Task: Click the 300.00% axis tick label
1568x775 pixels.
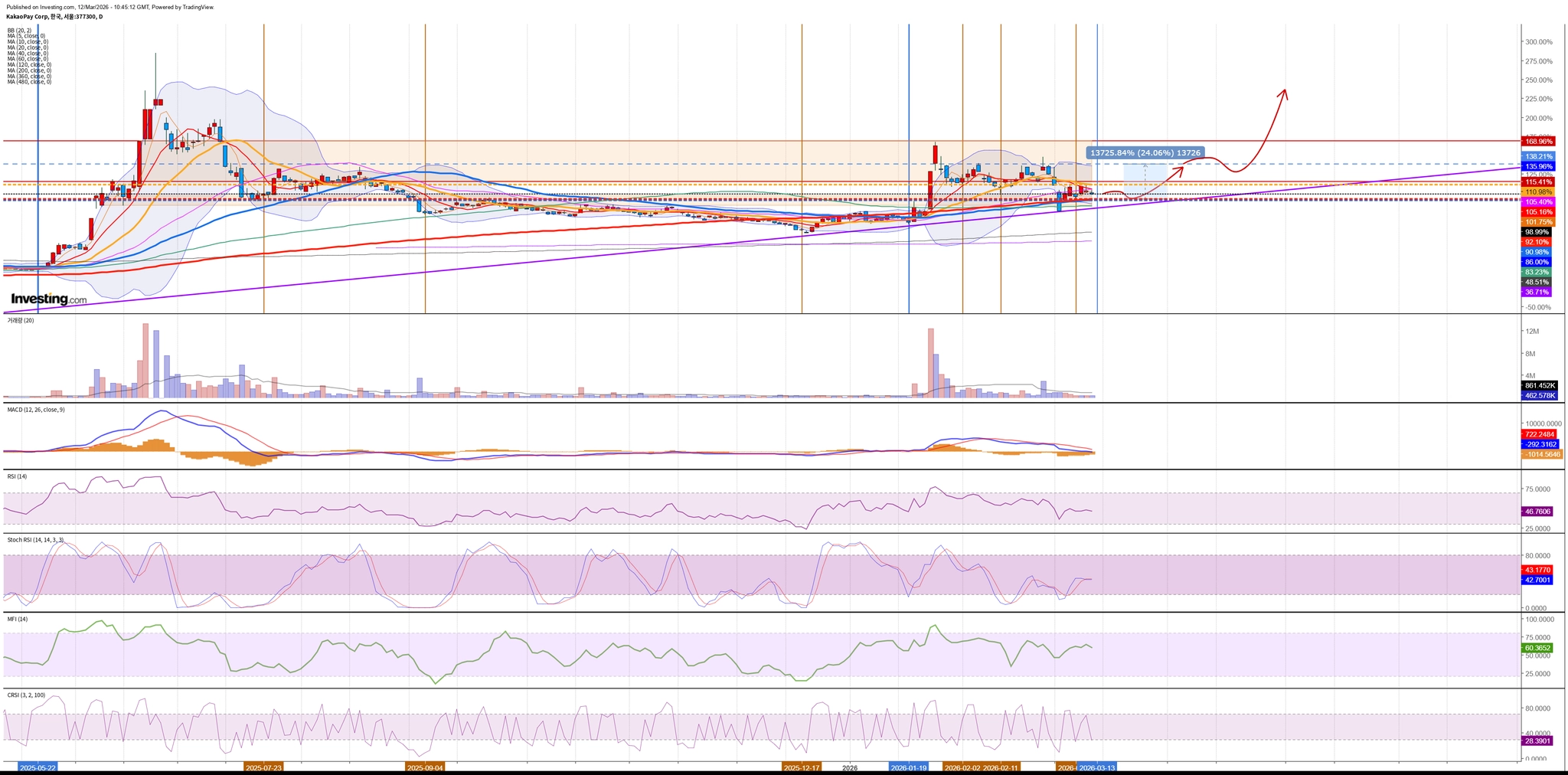Action: pos(1539,42)
